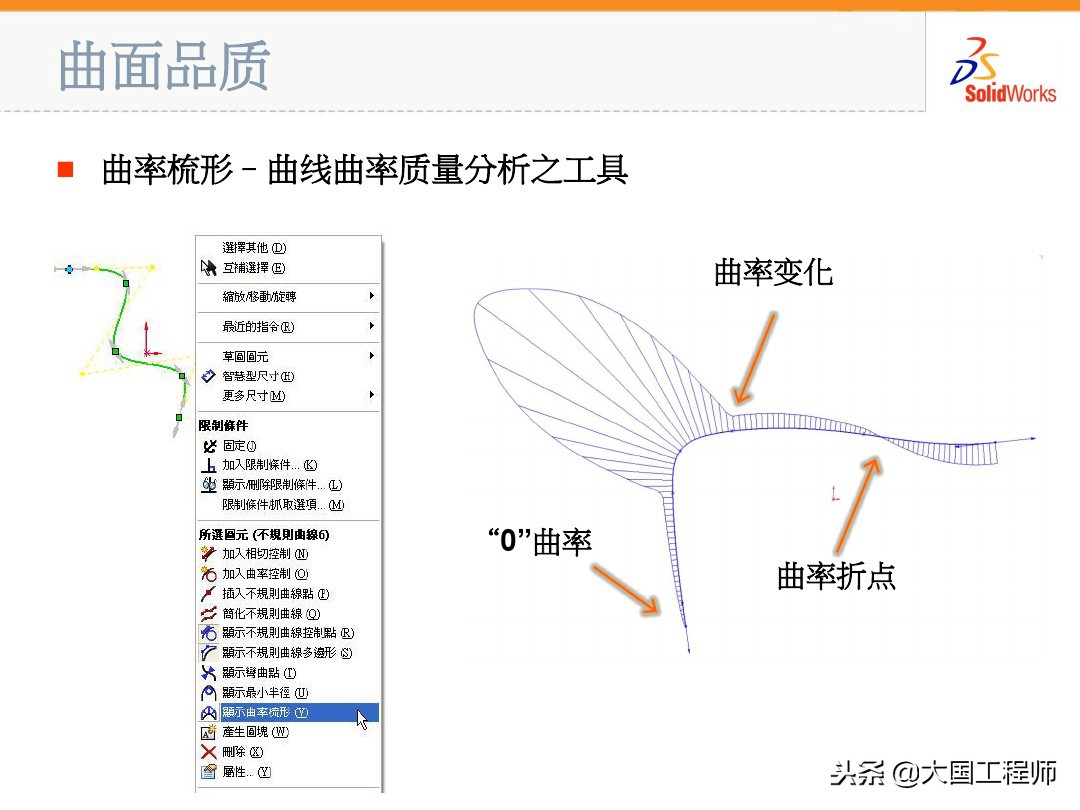
Task: Enable 顯示彎曲點 inflection points display
Action: (206, 671)
